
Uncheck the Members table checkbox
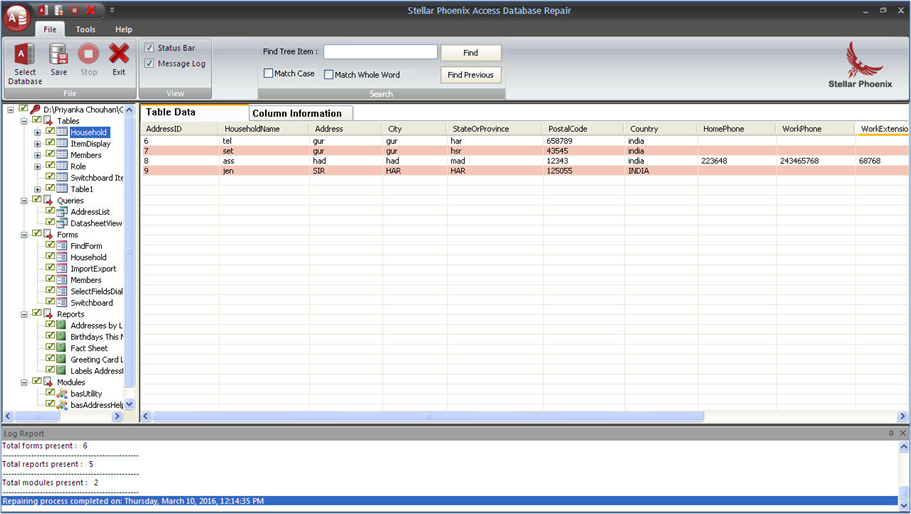click(50, 154)
